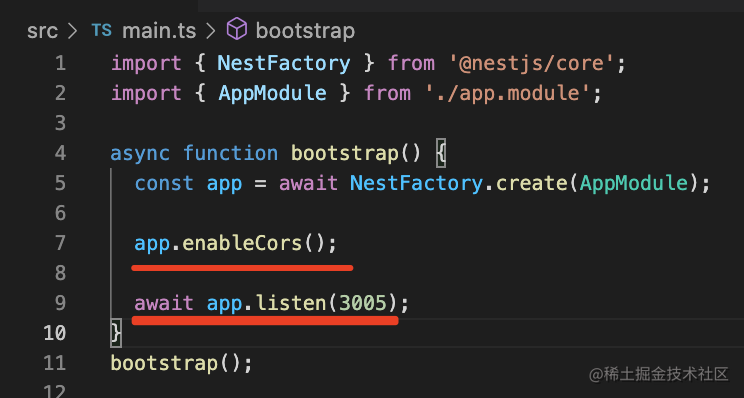Select main.ts in the breadcrumb
Image resolution: width=744 pixels, height=398 pixels.
159,31
